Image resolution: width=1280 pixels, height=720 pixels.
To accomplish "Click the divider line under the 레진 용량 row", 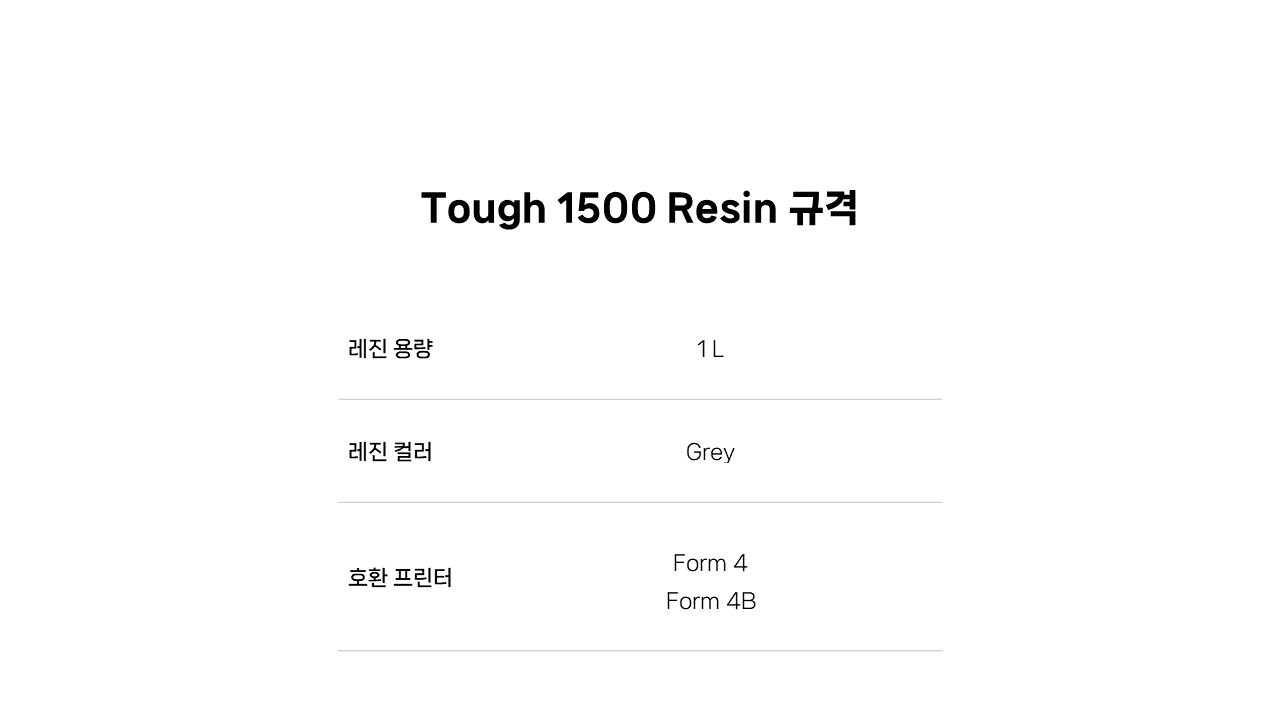I will [640, 399].
